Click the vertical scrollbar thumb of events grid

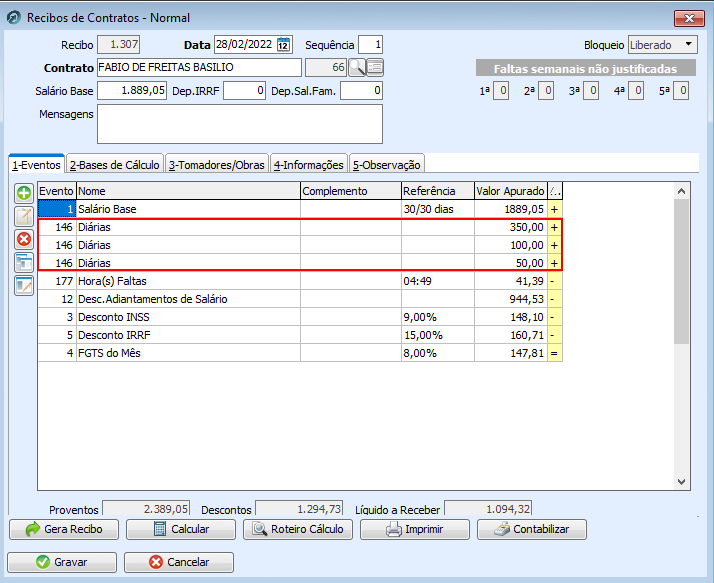point(681,271)
